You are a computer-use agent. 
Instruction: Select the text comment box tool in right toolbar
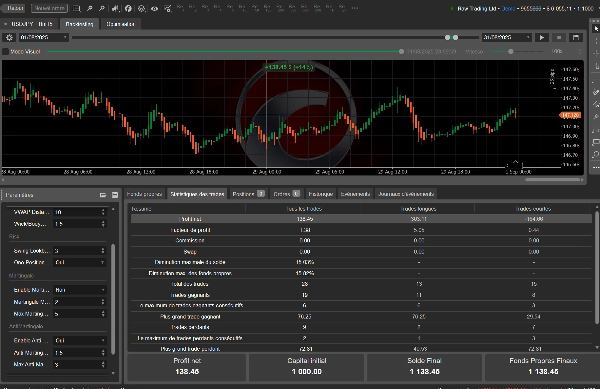(596, 142)
